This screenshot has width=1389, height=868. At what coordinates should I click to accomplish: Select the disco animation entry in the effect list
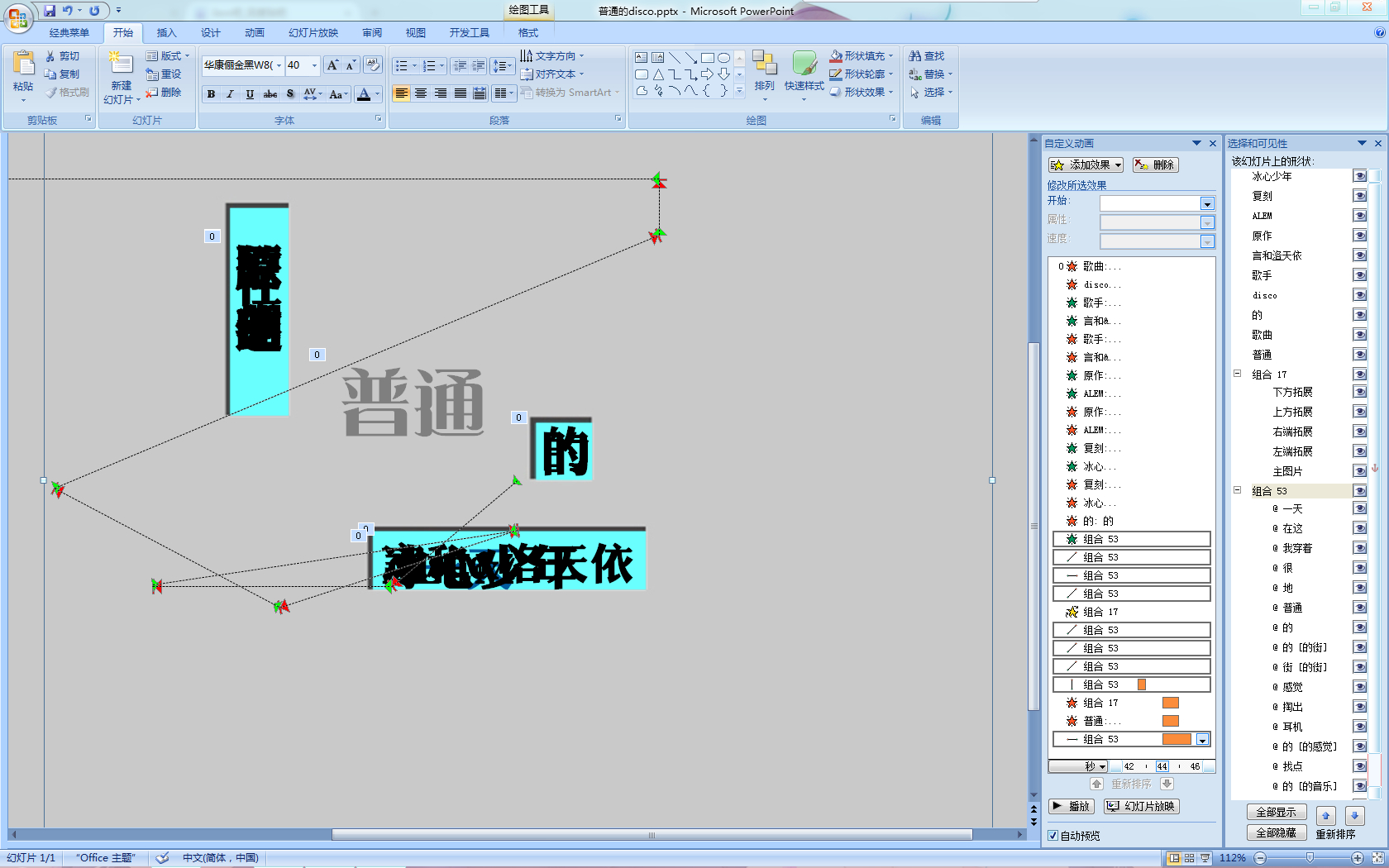click(x=1132, y=284)
